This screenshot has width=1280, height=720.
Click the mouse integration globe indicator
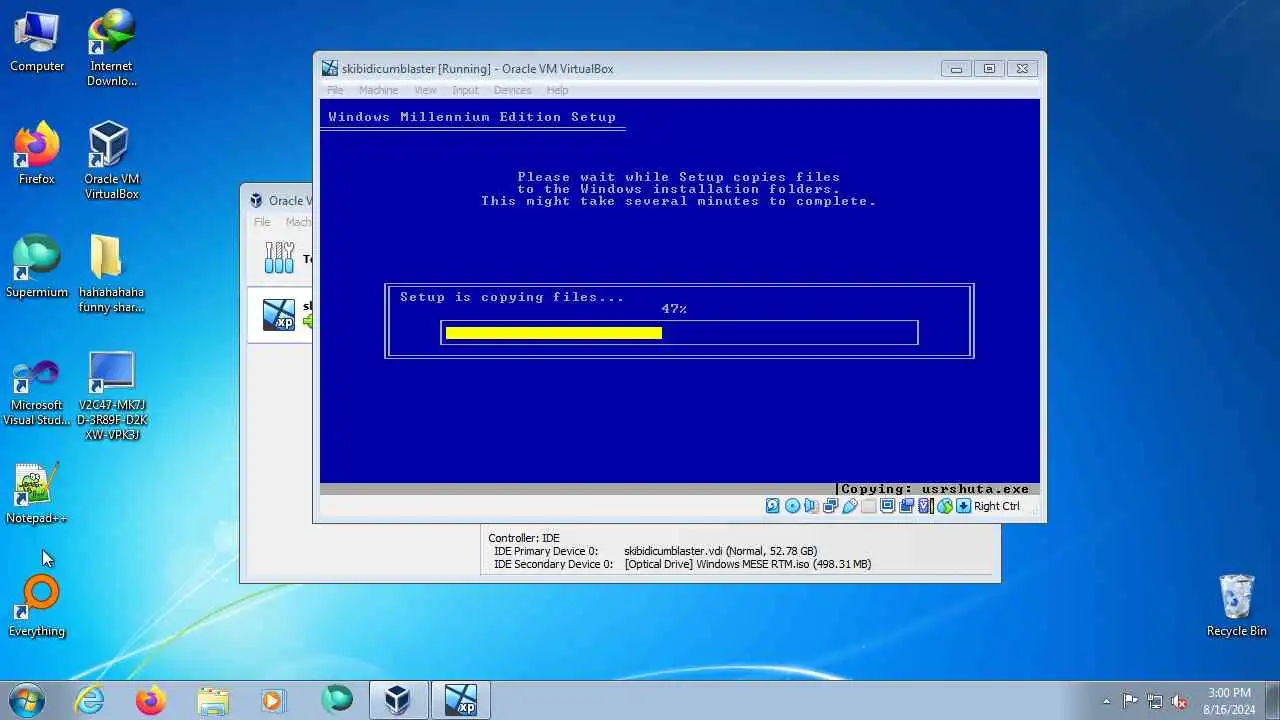click(x=944, y=506)
